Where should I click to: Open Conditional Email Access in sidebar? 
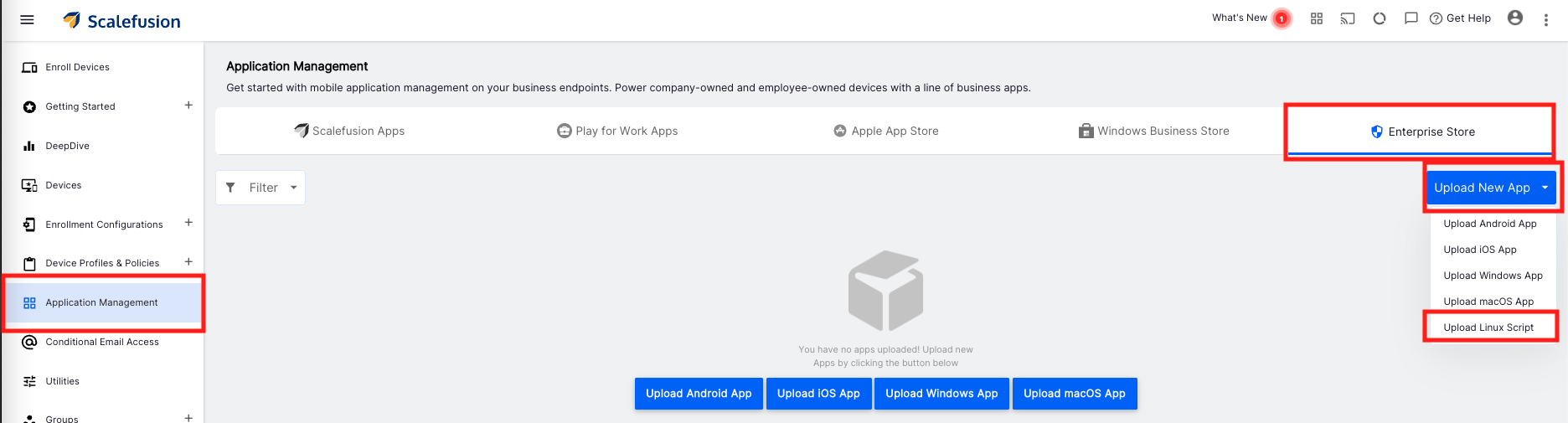tap(102, 342)
